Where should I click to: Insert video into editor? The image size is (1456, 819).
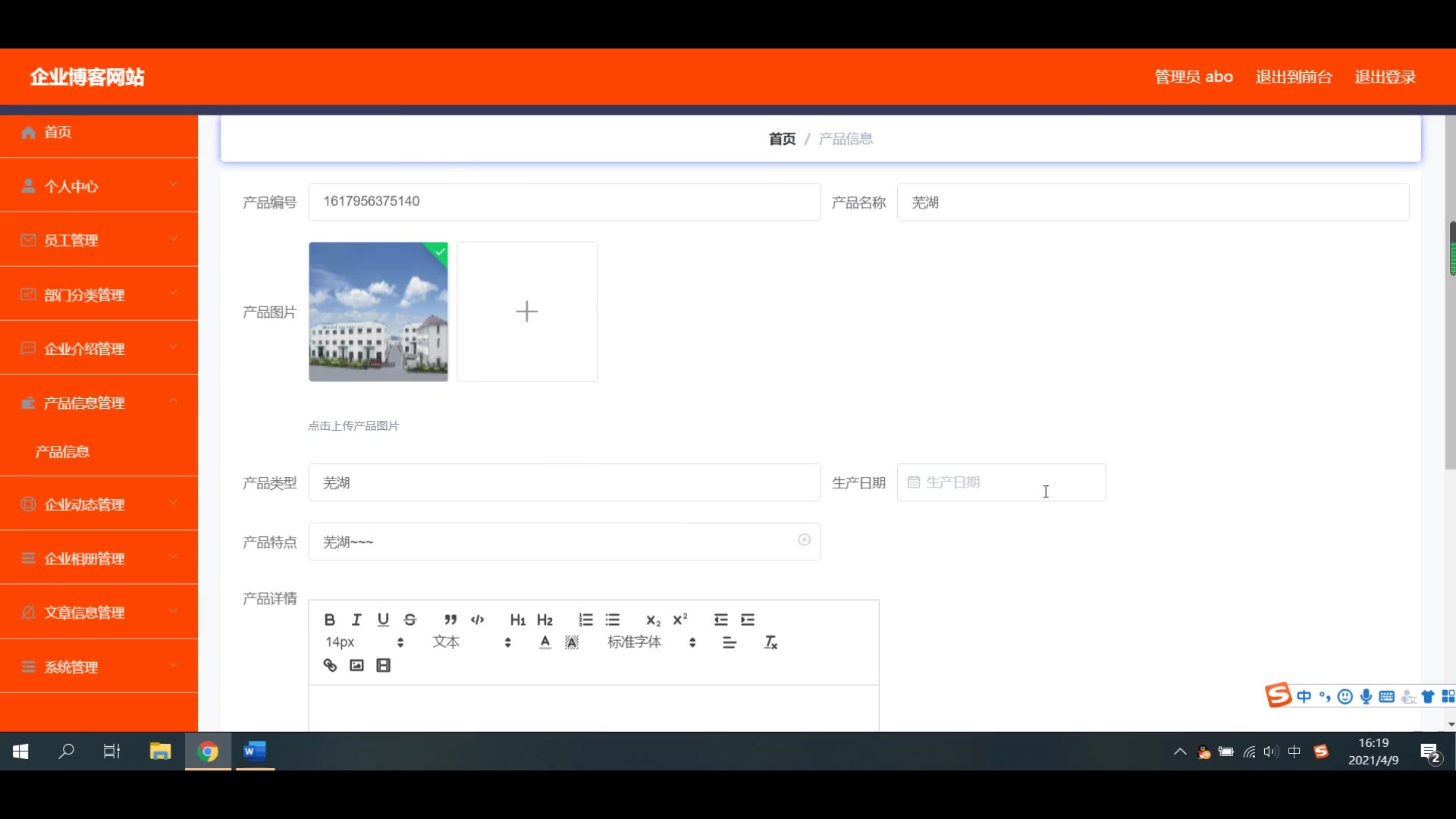(384, 665)
